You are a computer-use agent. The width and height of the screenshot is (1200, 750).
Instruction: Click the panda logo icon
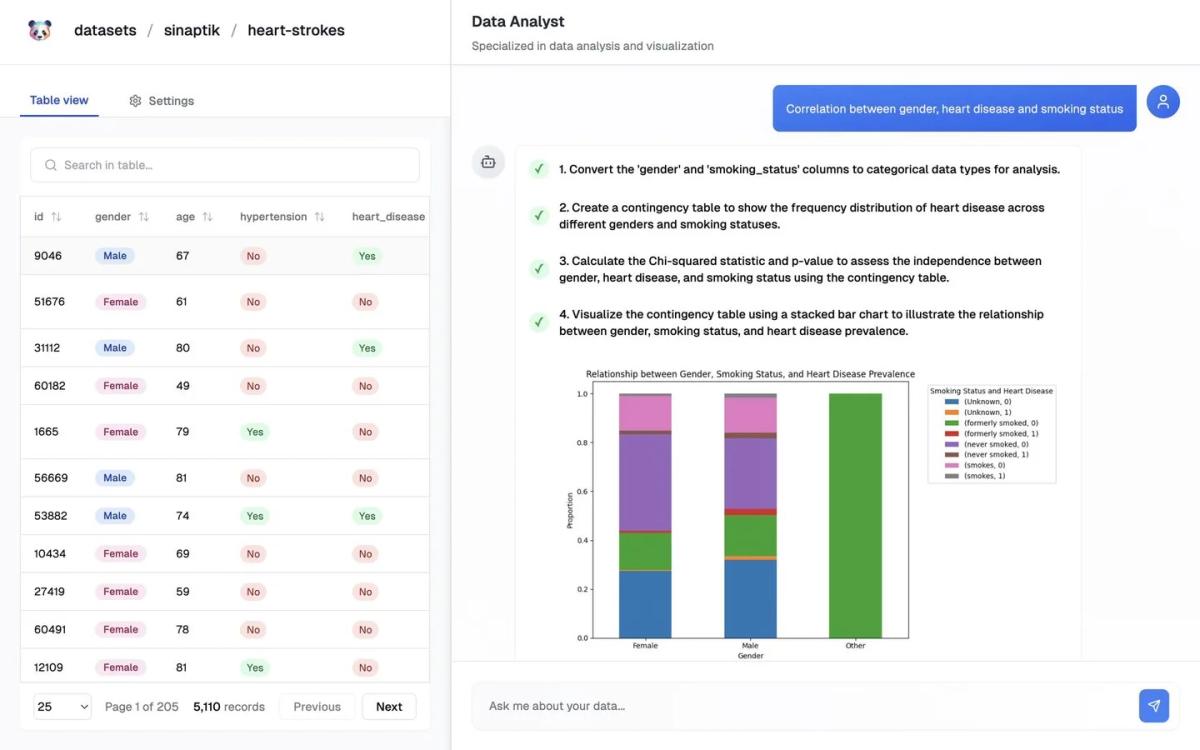(x=39, y=30)
